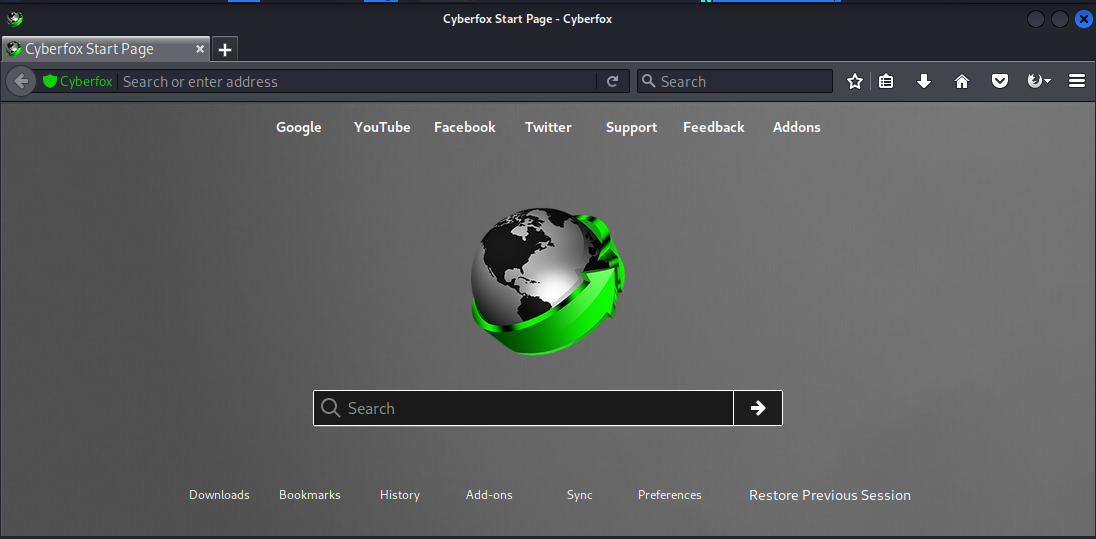Open the Pocket icon in toolbar

pos(1000,82)
